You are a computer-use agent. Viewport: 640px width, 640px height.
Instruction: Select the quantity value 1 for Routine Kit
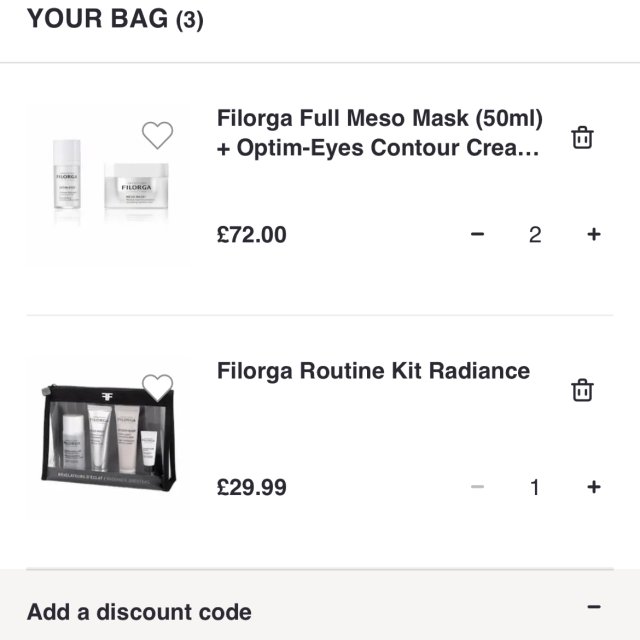click(x=535, y=487)
